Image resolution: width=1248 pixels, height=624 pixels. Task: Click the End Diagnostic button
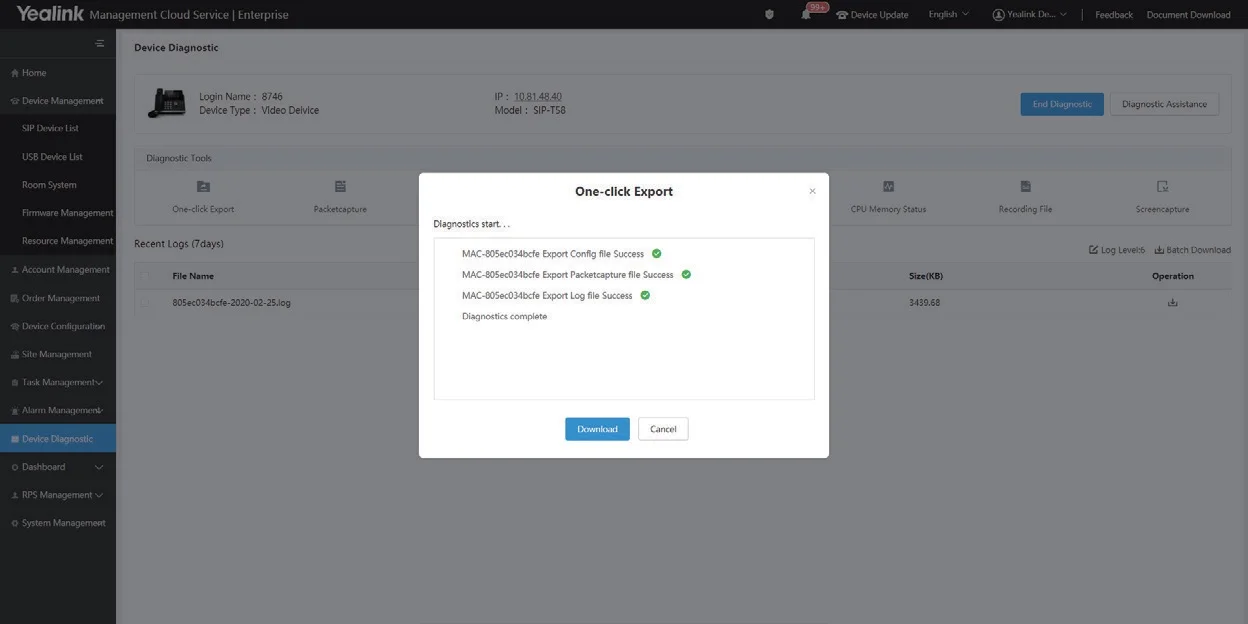(x=1061, y=104)
